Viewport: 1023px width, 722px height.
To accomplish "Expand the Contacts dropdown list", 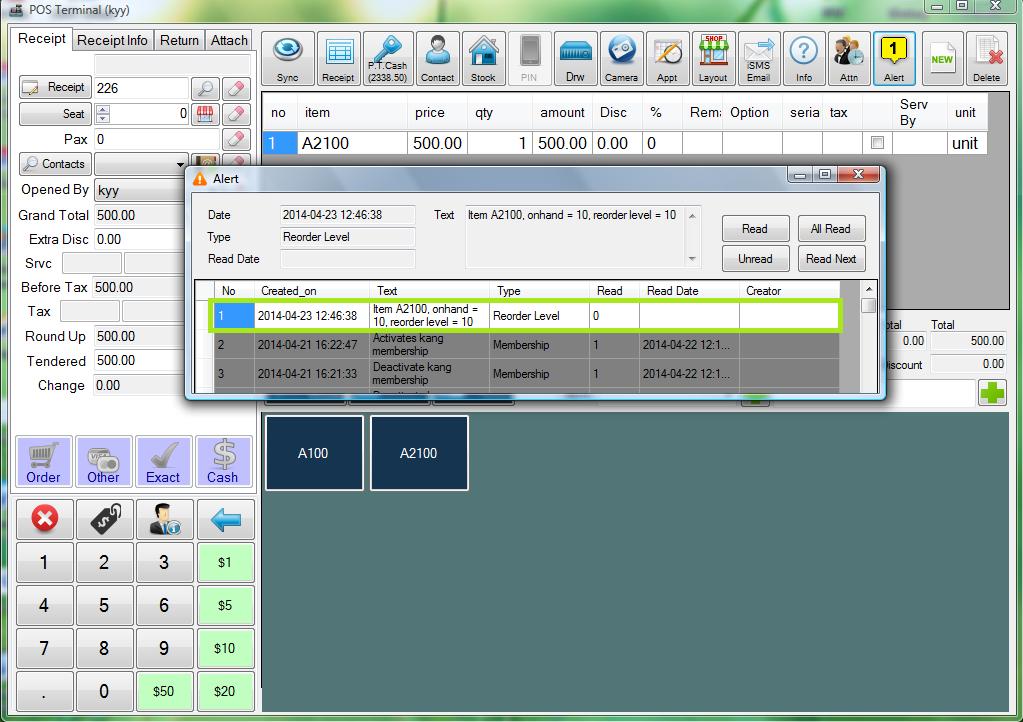I will point(181,164).
